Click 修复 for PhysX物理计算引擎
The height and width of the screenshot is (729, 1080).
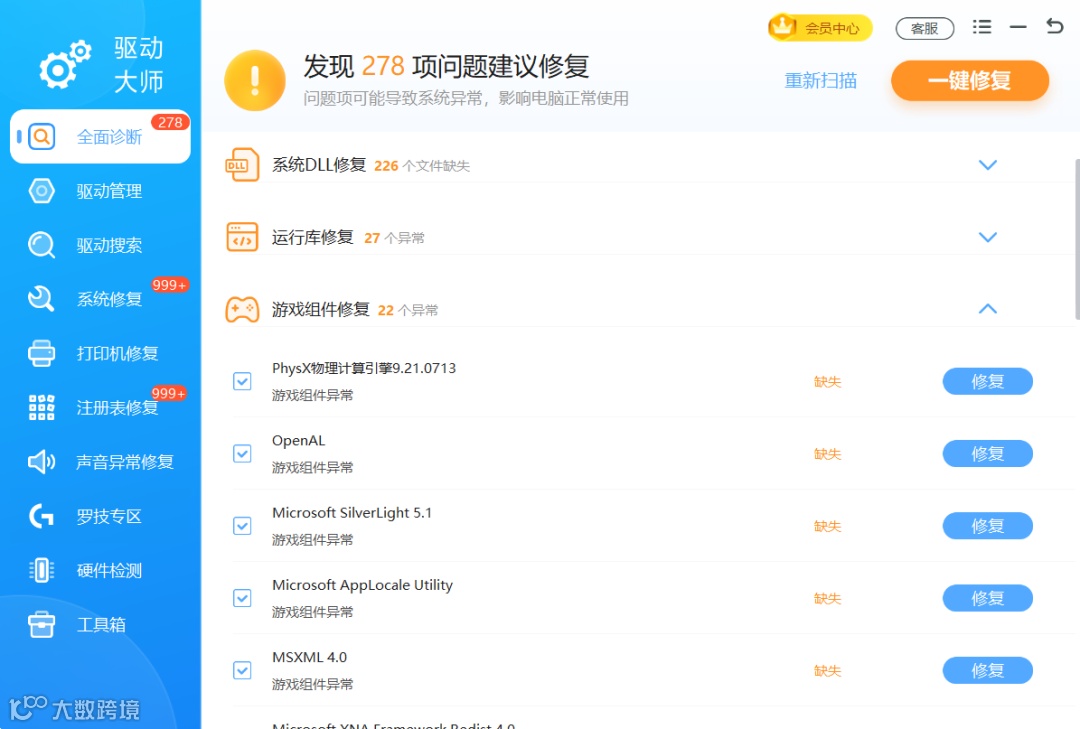[x=988, y=381]
